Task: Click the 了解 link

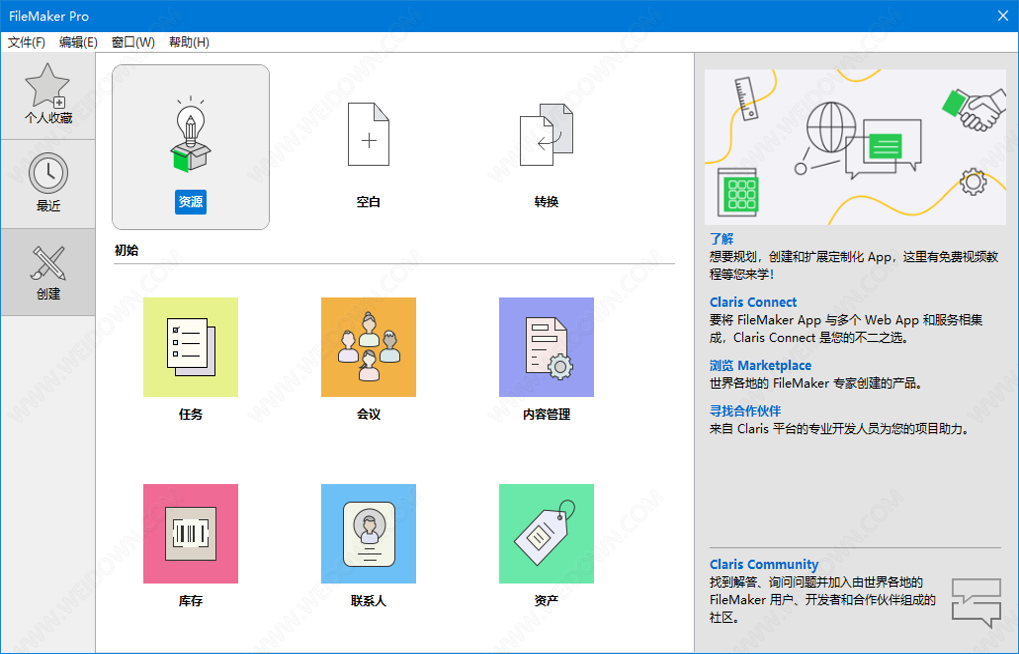Action: click(721, 239)
